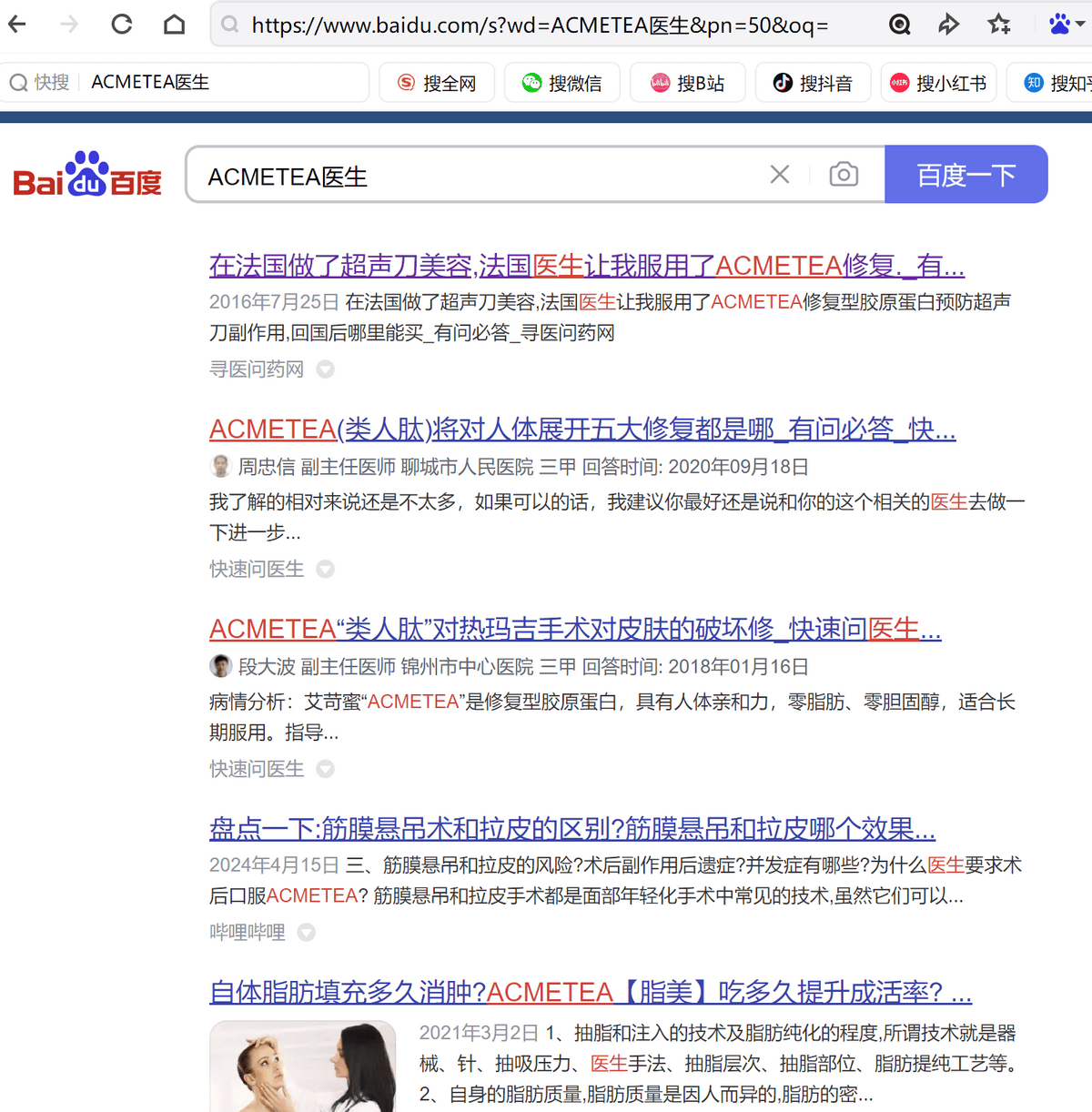Screen dimensions: 1092x1112
Task: Expand the dropdown next to 哔哩哔哩
Action: point(307,933)
